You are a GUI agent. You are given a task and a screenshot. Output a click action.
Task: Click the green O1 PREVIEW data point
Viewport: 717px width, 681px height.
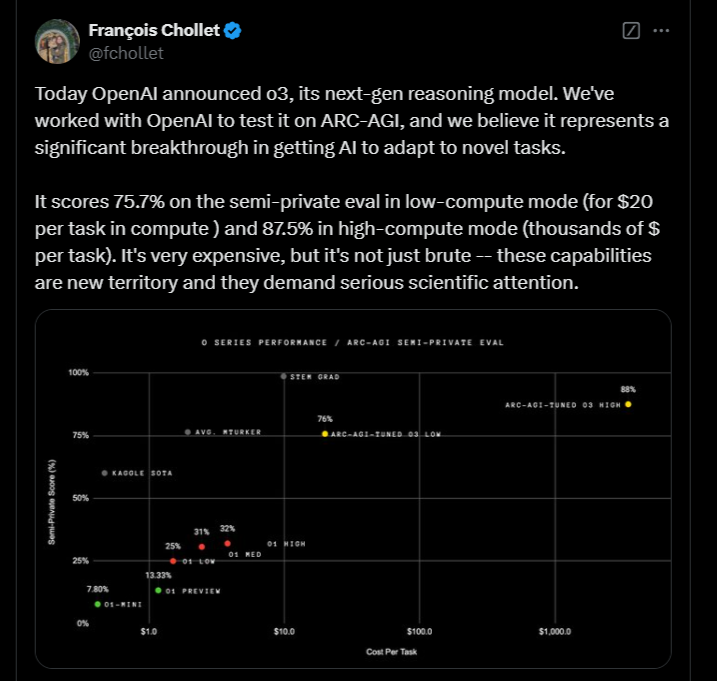pos(158,590)
